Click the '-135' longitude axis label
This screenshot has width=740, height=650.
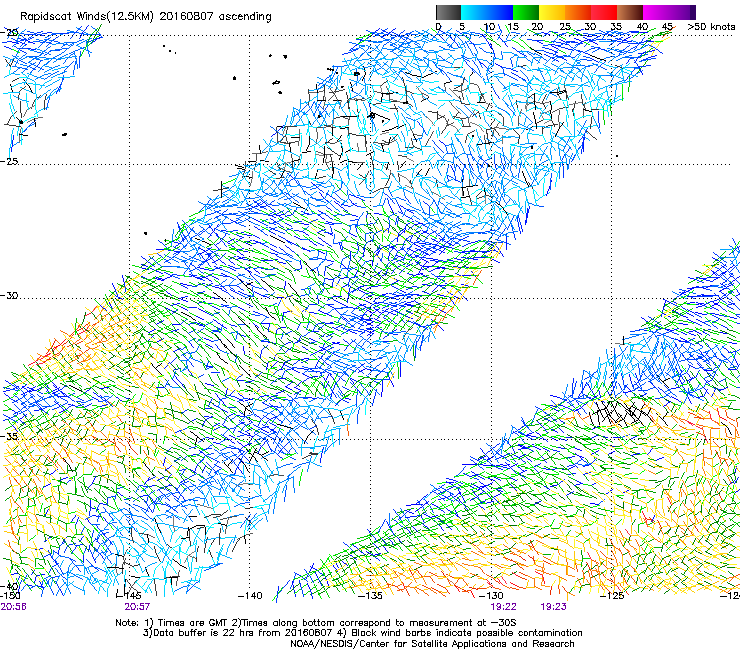click(370, 596)
